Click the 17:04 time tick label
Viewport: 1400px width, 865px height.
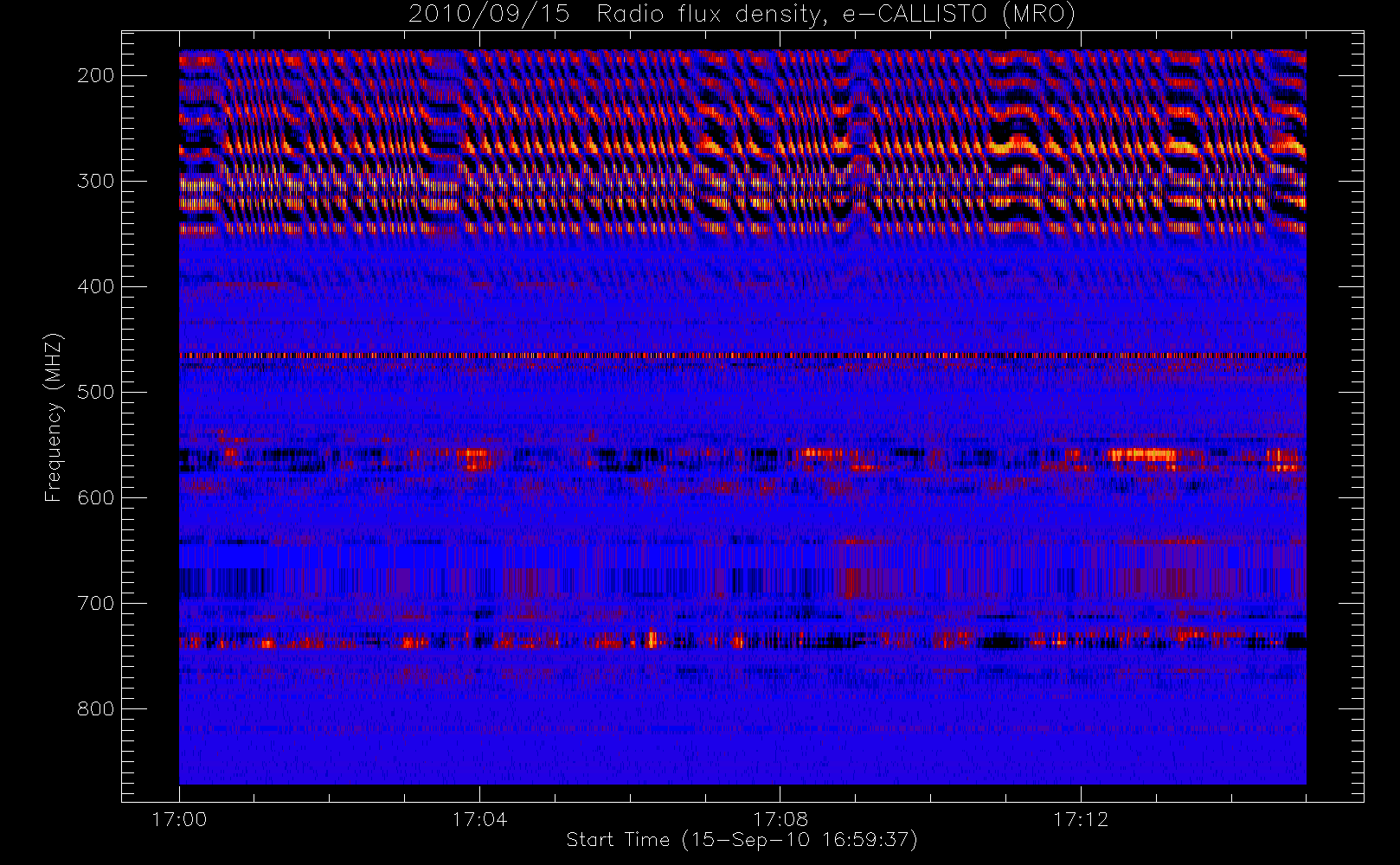click(479, 819)
